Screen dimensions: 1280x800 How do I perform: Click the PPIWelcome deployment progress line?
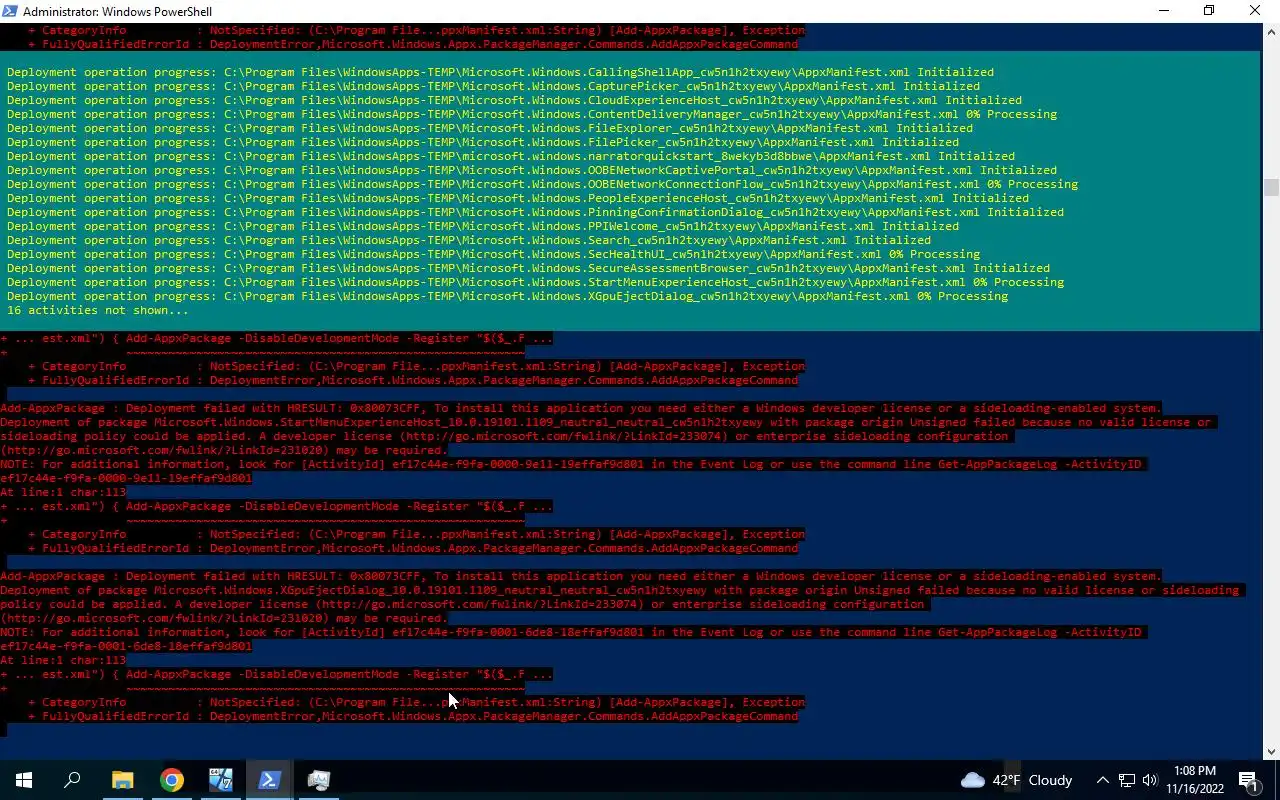click(483, 226)
